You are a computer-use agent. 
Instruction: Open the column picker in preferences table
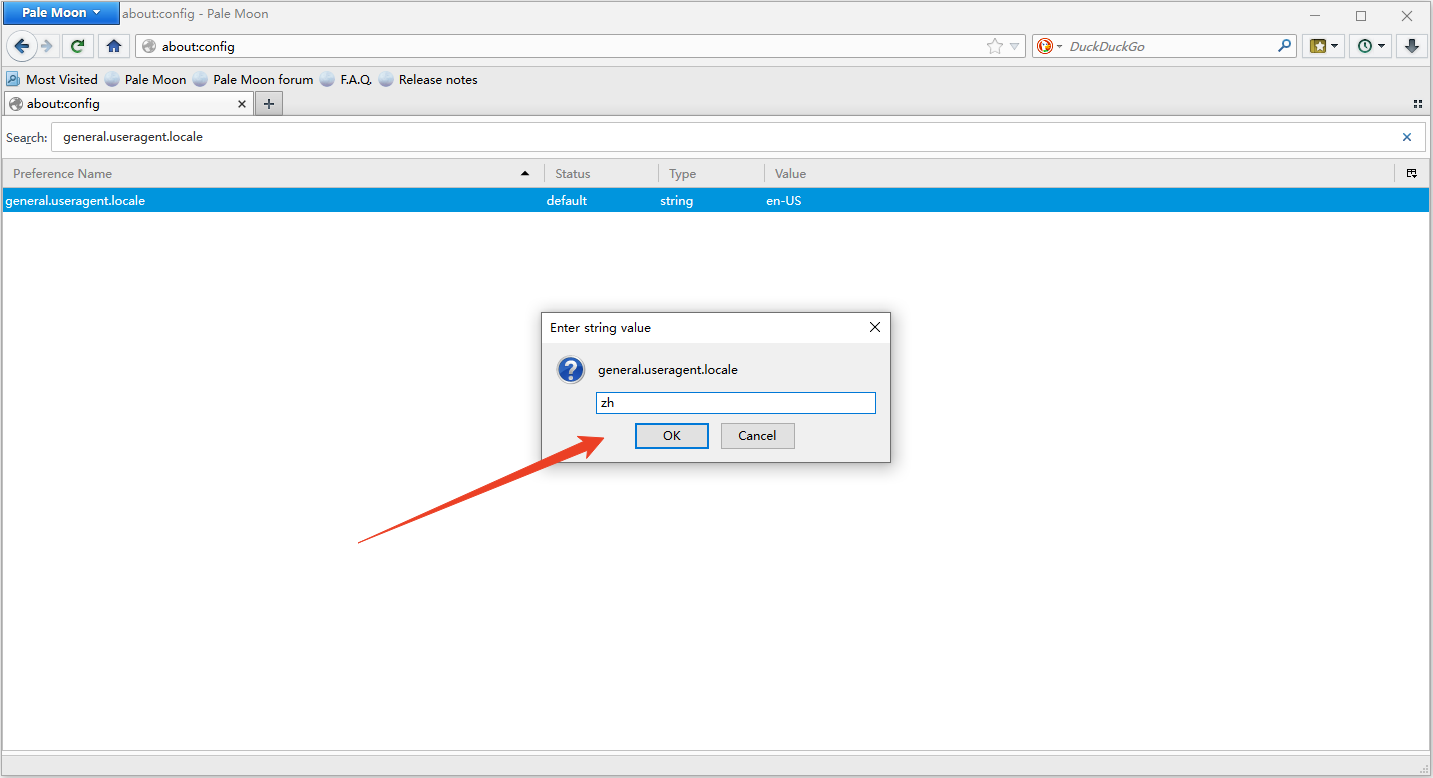tap(1411, 174)
